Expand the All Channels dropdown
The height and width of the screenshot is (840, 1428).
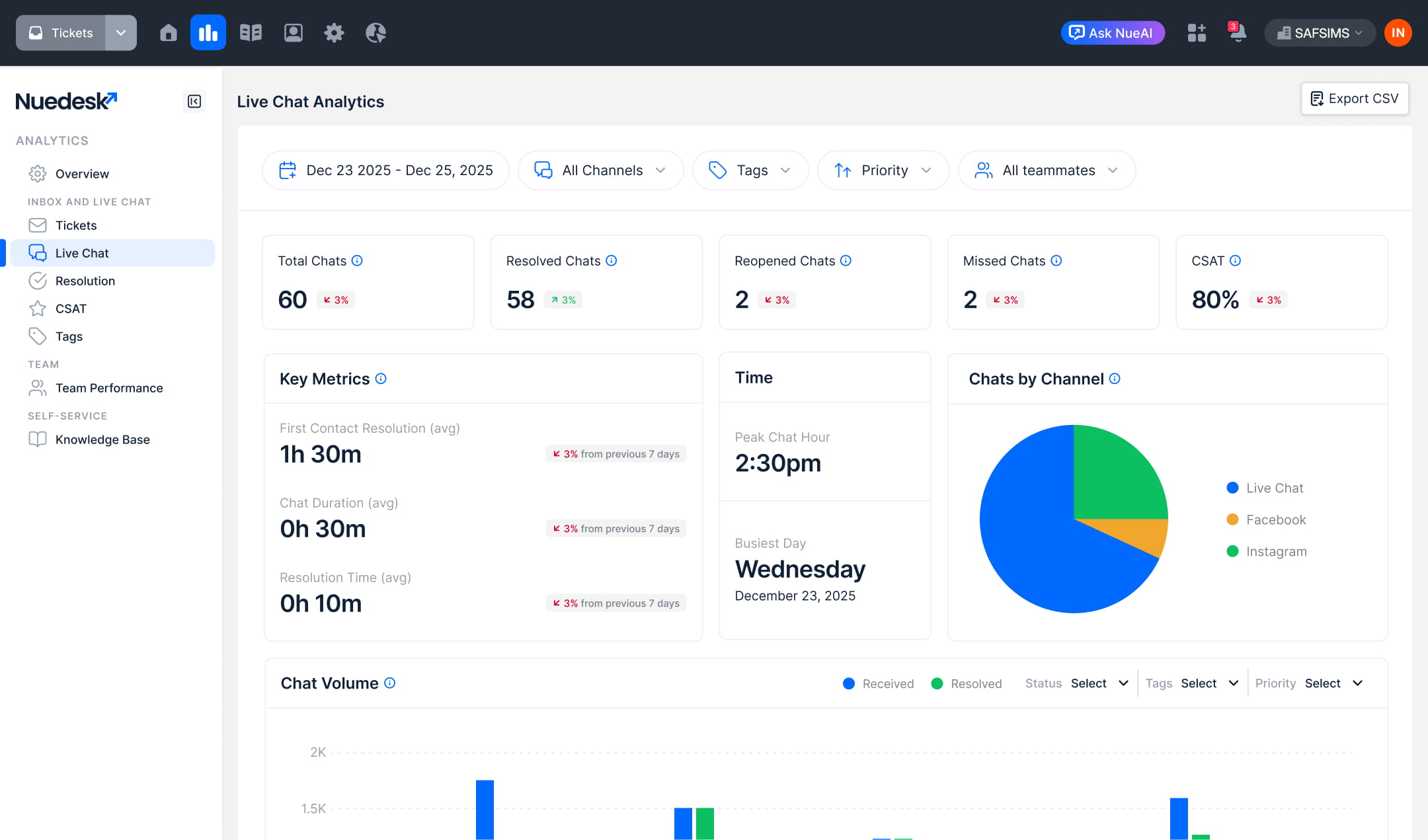[600, 171]
